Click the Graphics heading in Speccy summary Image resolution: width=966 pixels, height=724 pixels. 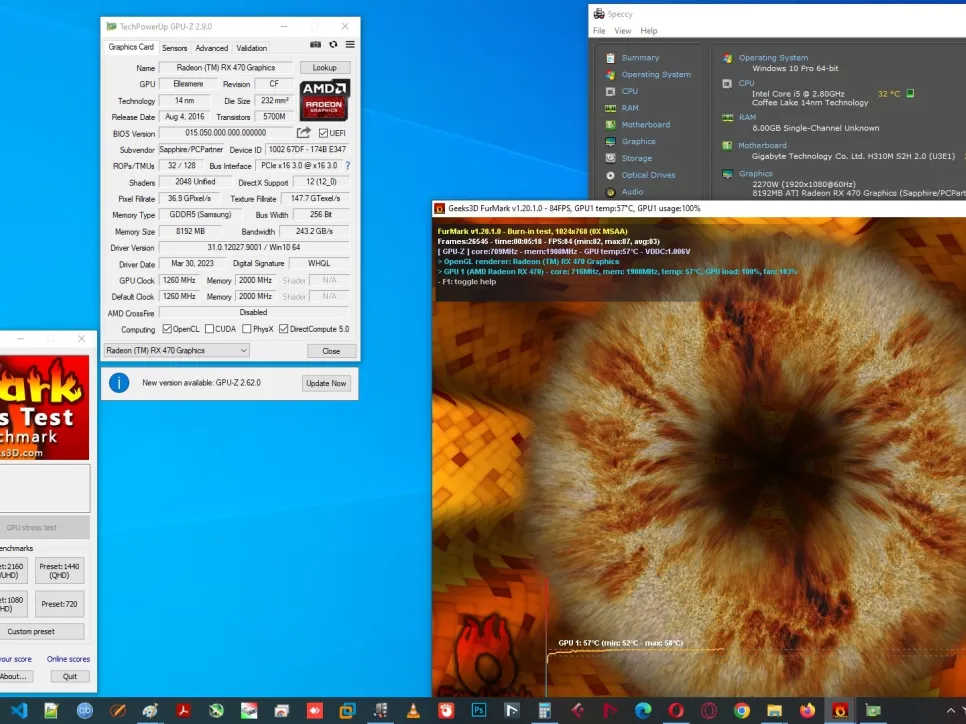pos(755,174)
